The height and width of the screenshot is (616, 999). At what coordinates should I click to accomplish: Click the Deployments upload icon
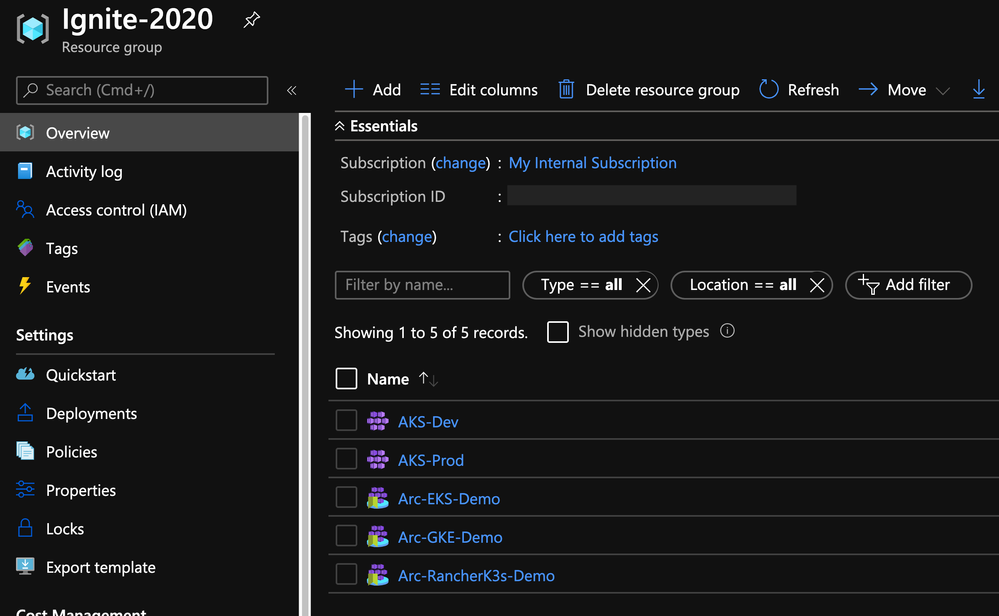point(25,413)
